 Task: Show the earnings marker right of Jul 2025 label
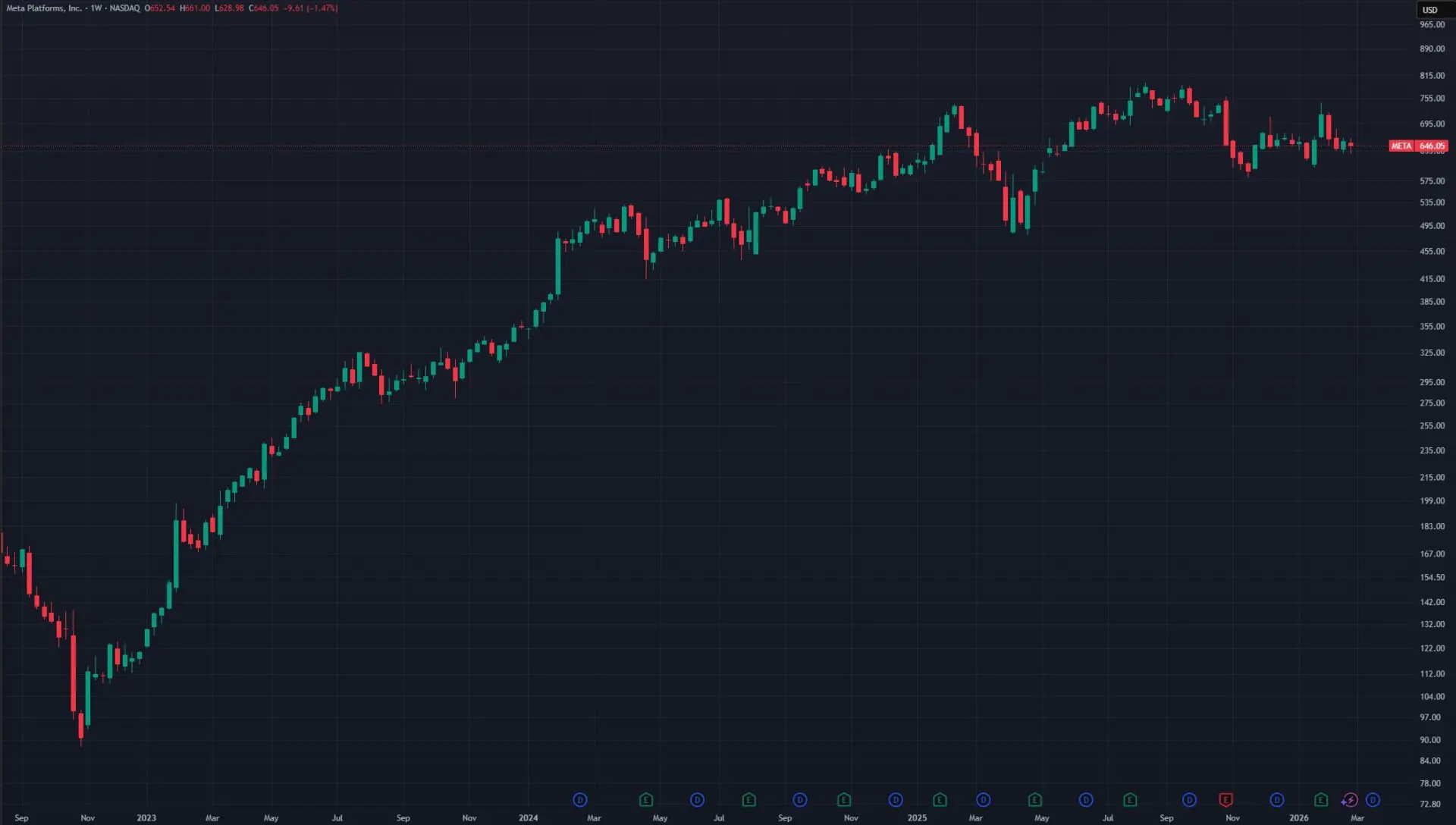(1130, 800)
